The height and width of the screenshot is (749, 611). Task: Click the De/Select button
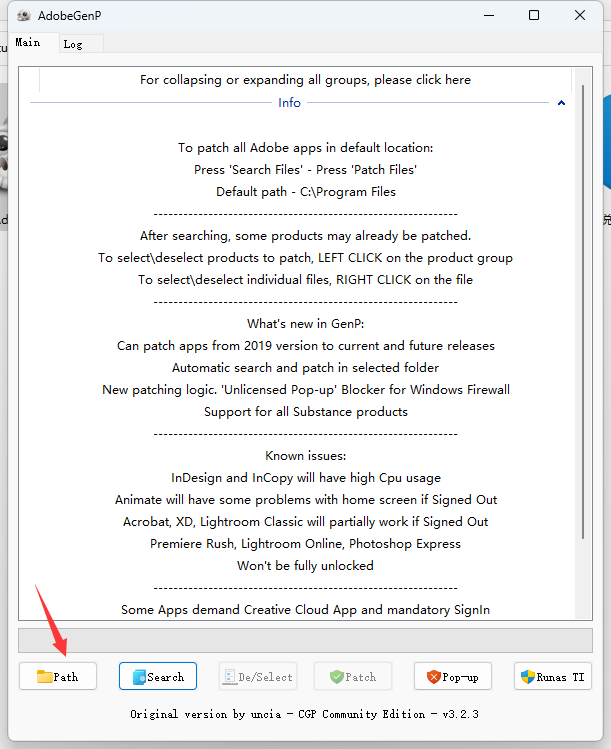[258, 676]
